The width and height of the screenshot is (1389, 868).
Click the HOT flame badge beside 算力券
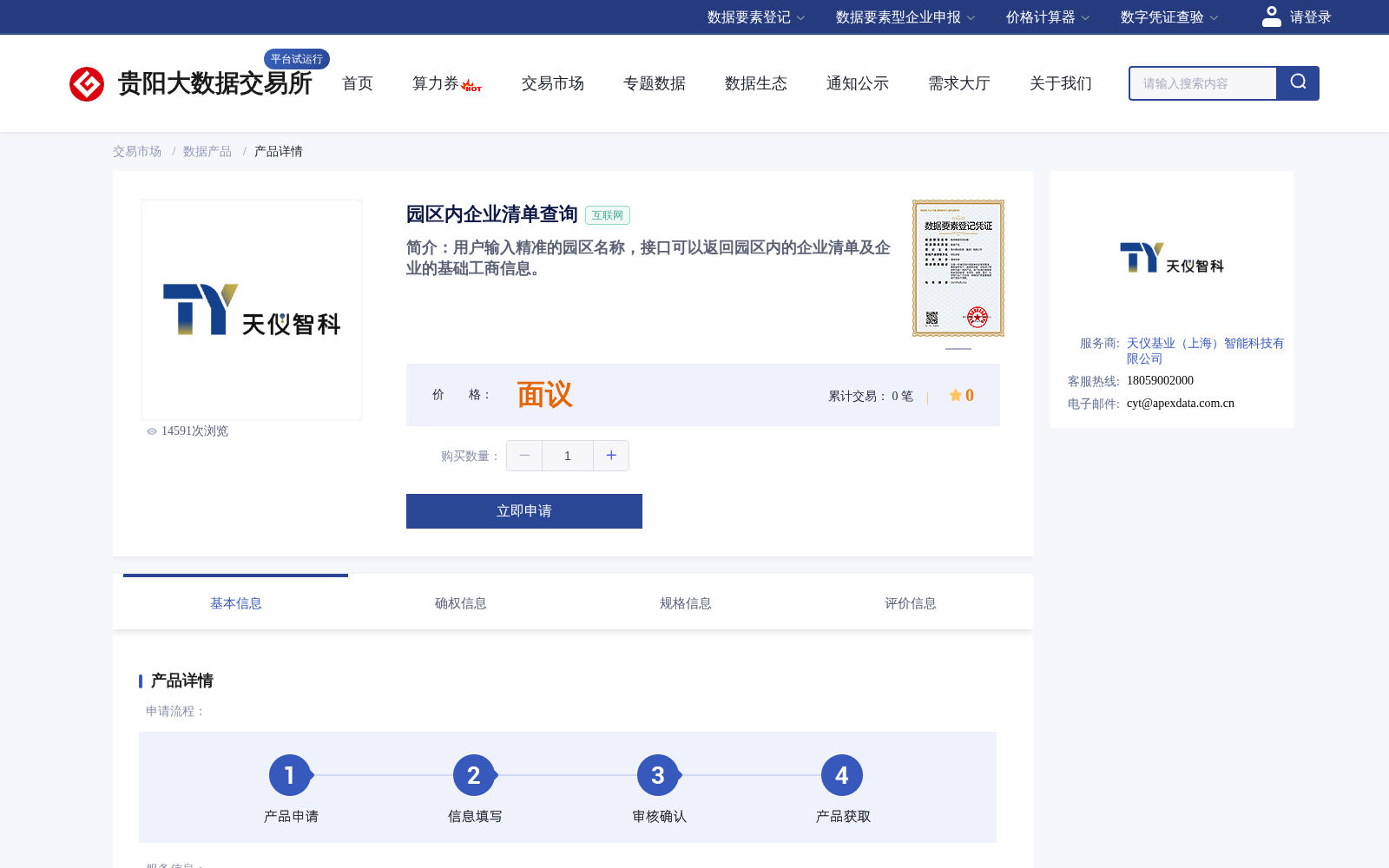(x=471, y=86)
